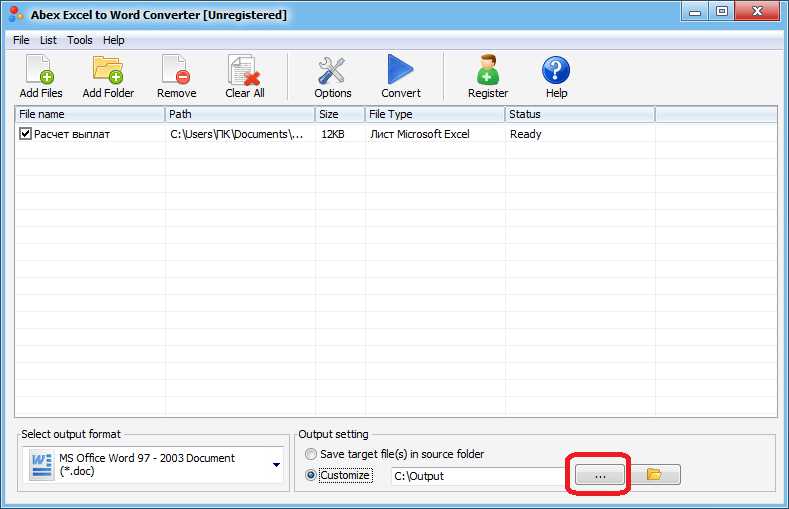
Task: Select the Customize radio button
Action: click(311, 475)
